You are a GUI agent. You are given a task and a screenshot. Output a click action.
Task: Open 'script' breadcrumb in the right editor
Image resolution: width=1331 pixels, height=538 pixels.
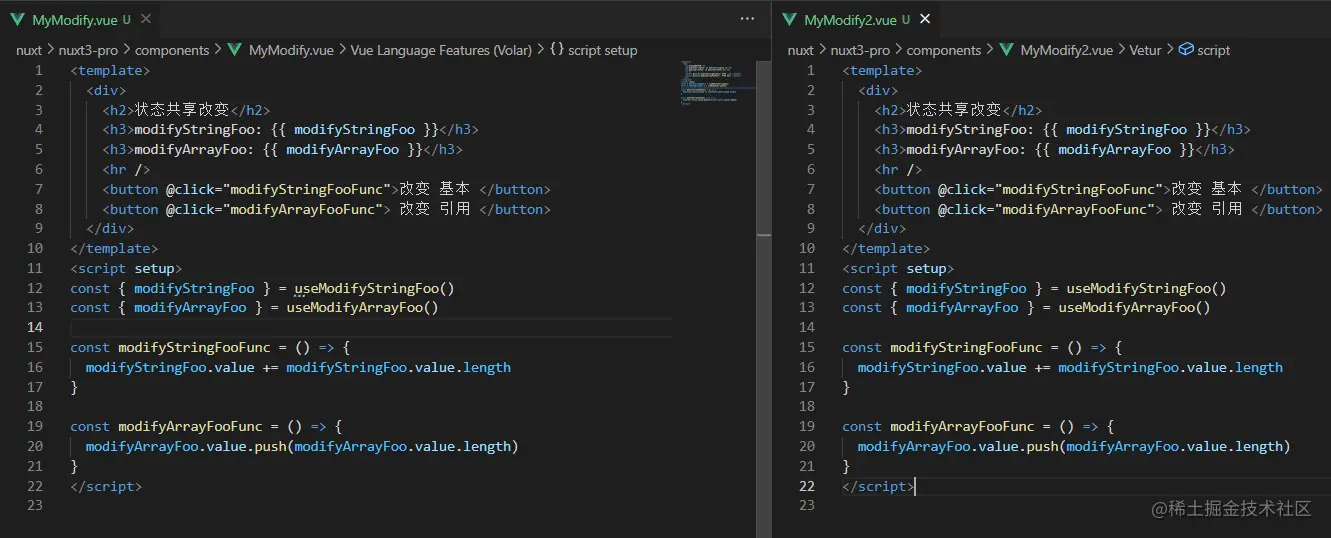click(1213, 50)
